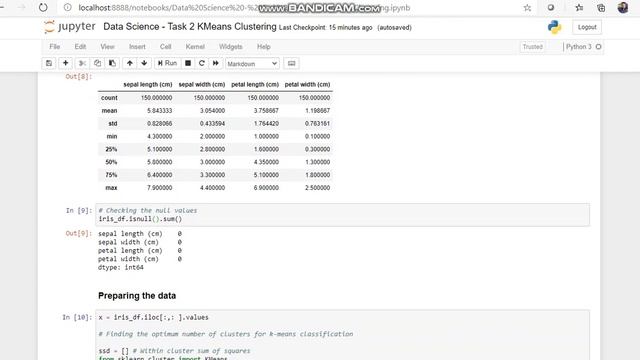The width and height of the screenshot is (640, 360).
Task: View site information icon in address bar
Action: coord(68,7)
